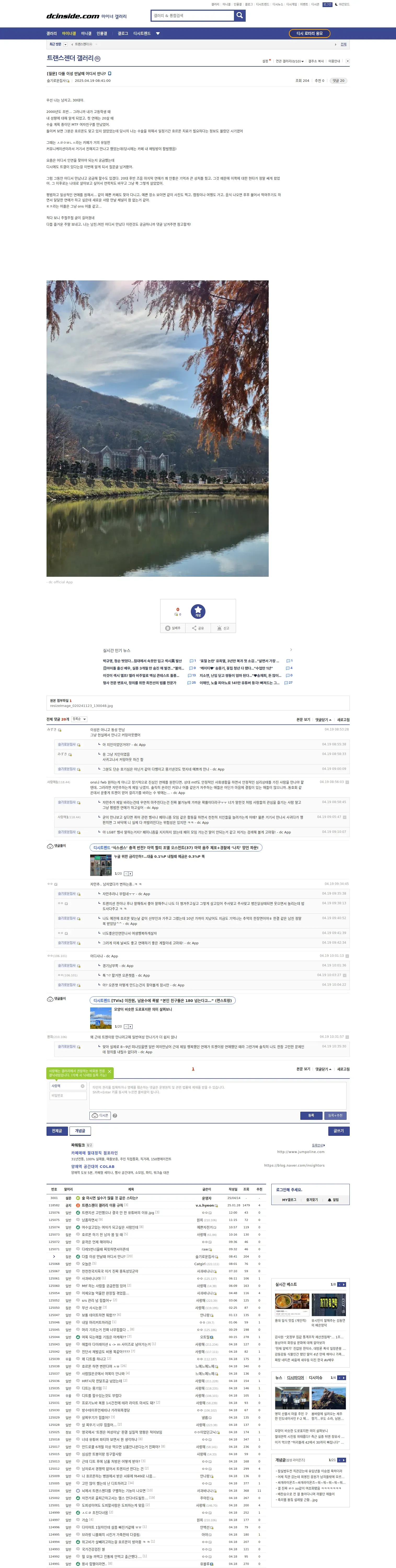Click the 디시콘 emoticon button
Viewport: 396px width, 1568px height.
[100, 1116]
